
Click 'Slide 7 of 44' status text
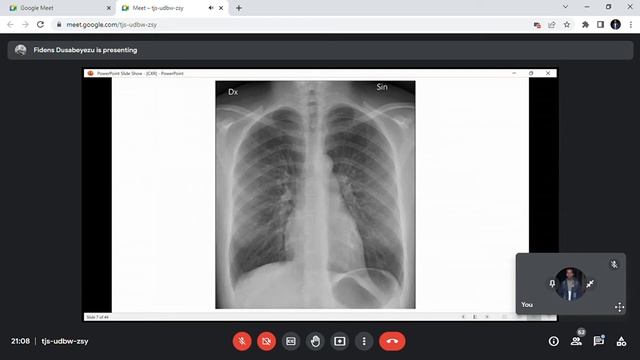pos(98,317)
